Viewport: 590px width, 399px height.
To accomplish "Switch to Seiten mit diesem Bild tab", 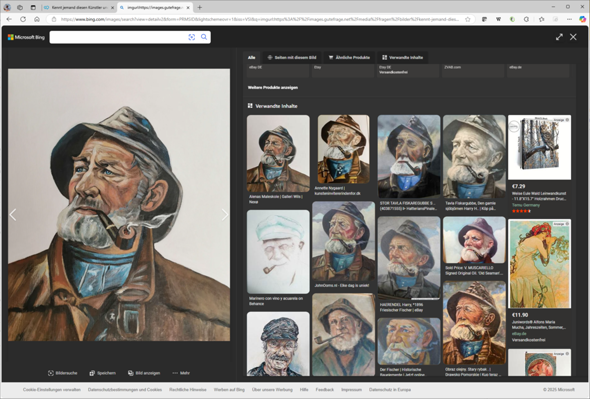I will [x=292, y=58].
